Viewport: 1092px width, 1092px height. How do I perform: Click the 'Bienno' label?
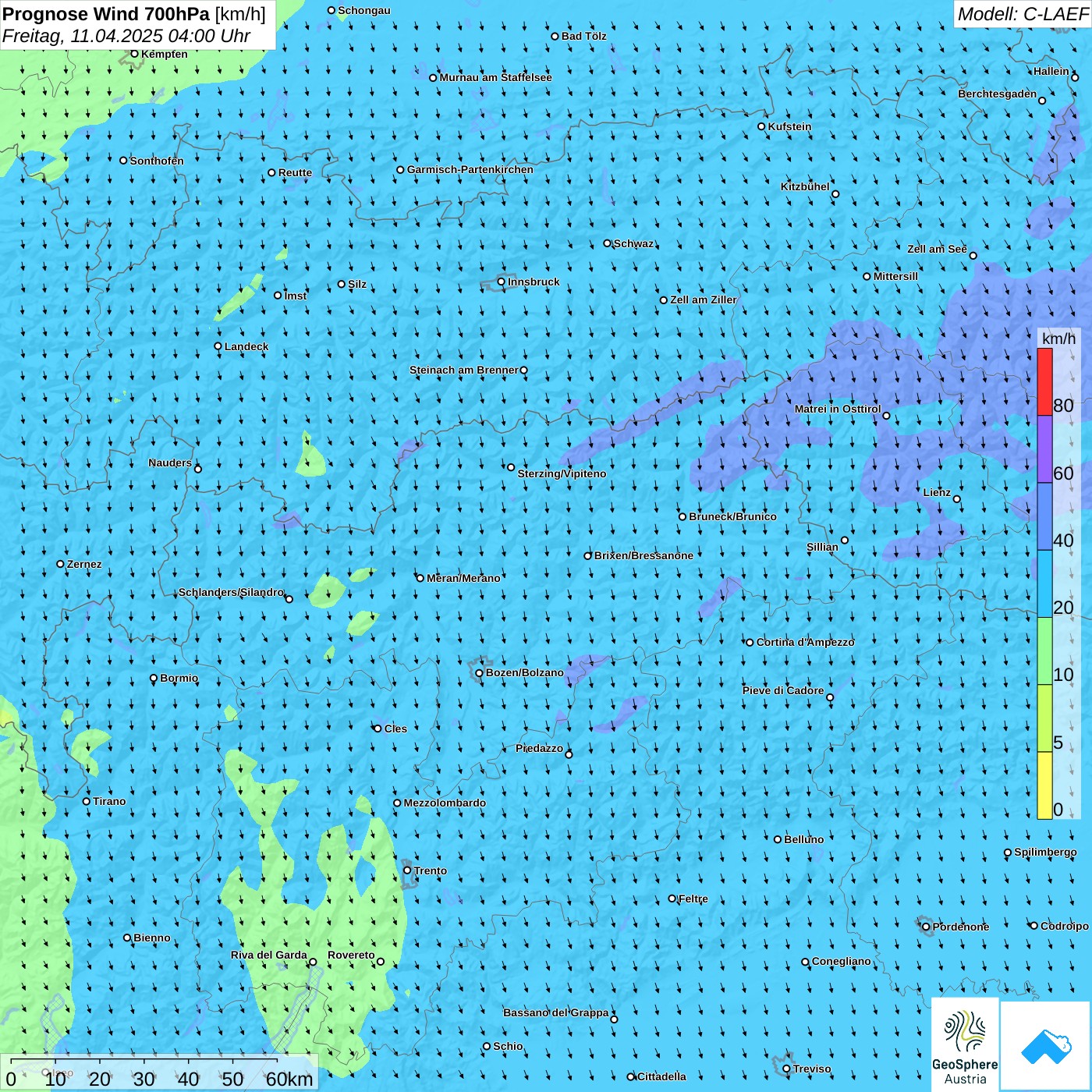click(x=152, y=938)
